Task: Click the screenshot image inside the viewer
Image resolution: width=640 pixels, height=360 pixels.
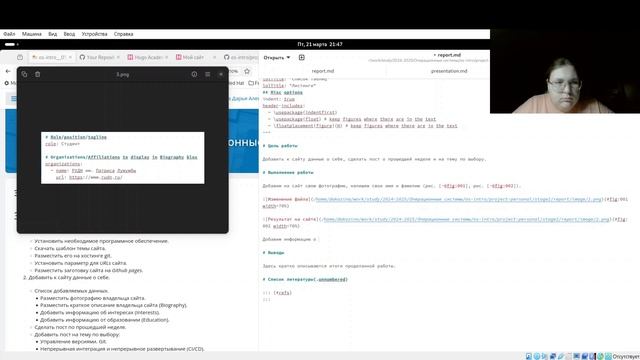Action: [122, 158]
